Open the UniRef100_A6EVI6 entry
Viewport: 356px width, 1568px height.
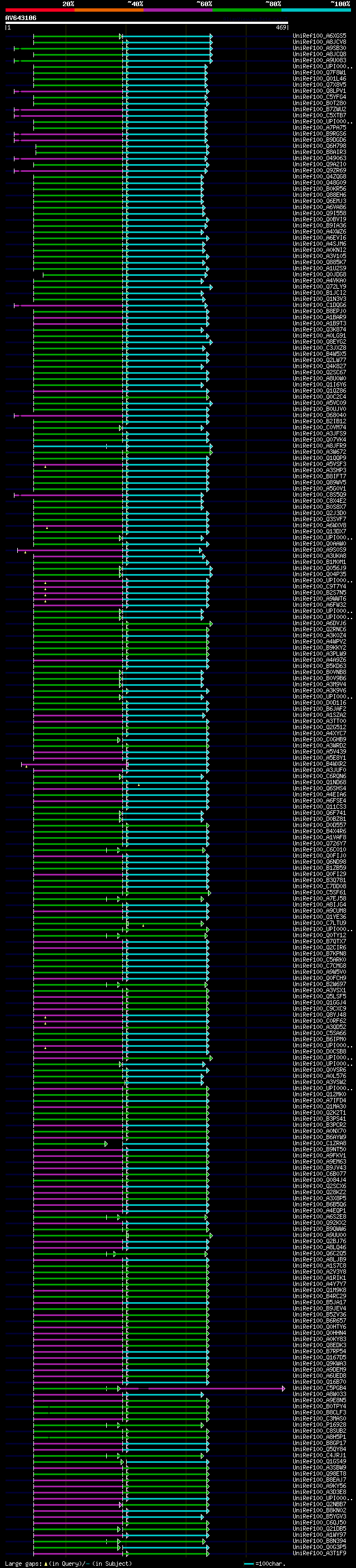click(319, 238)
